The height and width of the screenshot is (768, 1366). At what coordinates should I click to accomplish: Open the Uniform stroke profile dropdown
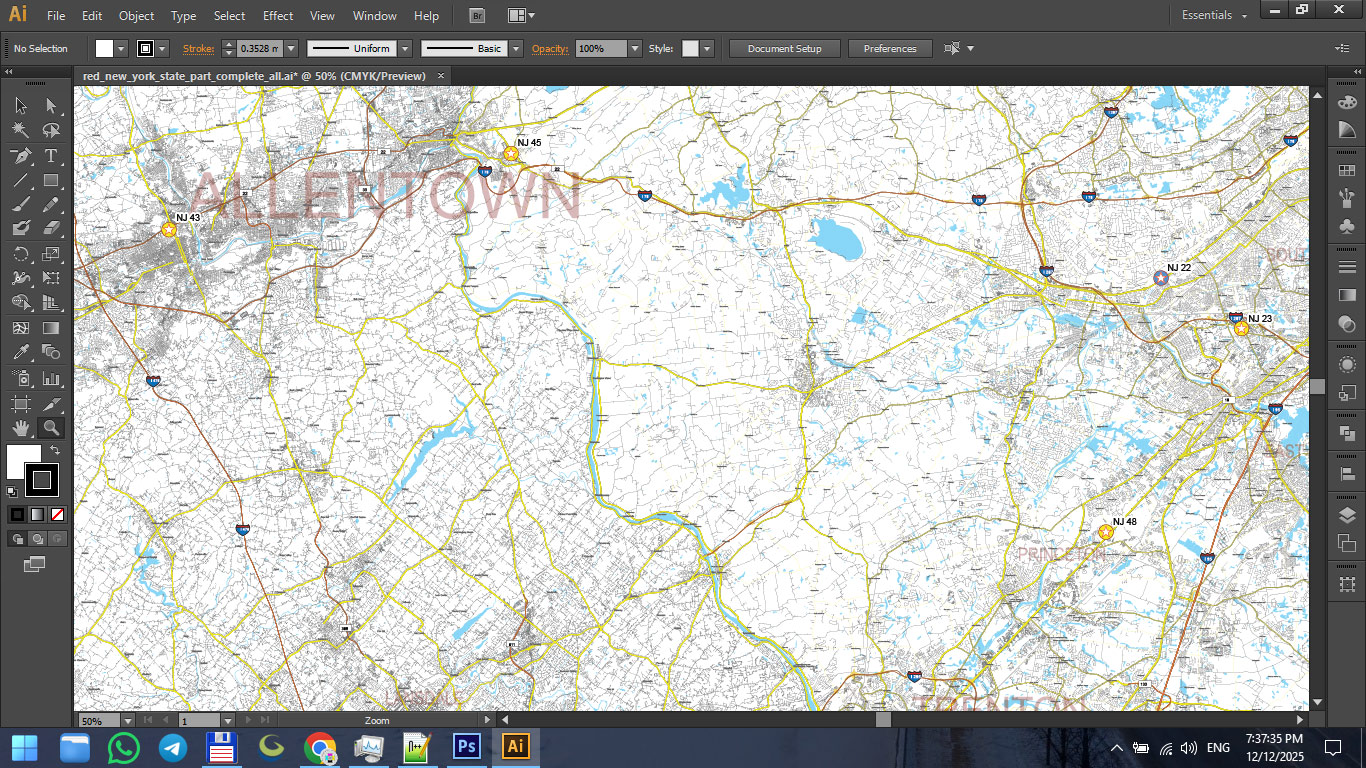(405, 48)
